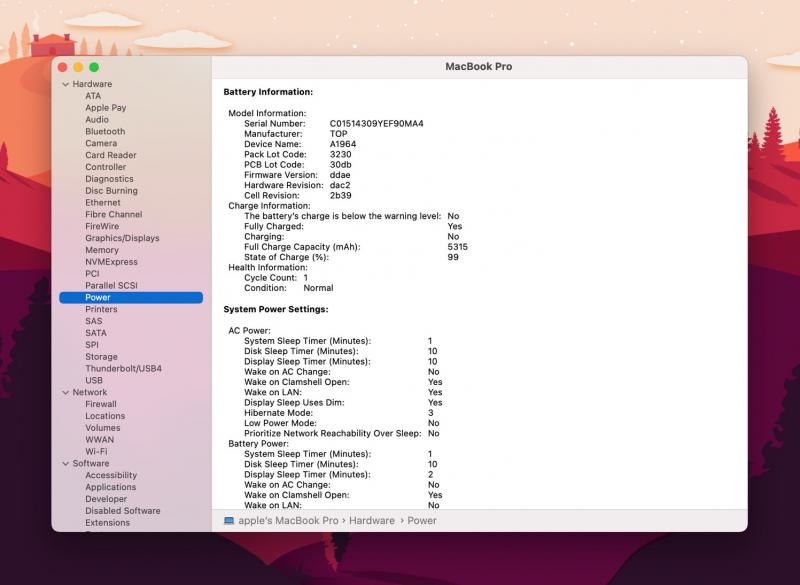Open Locations under Network
The width and height of the screenshot is (800, 585).
105,416
